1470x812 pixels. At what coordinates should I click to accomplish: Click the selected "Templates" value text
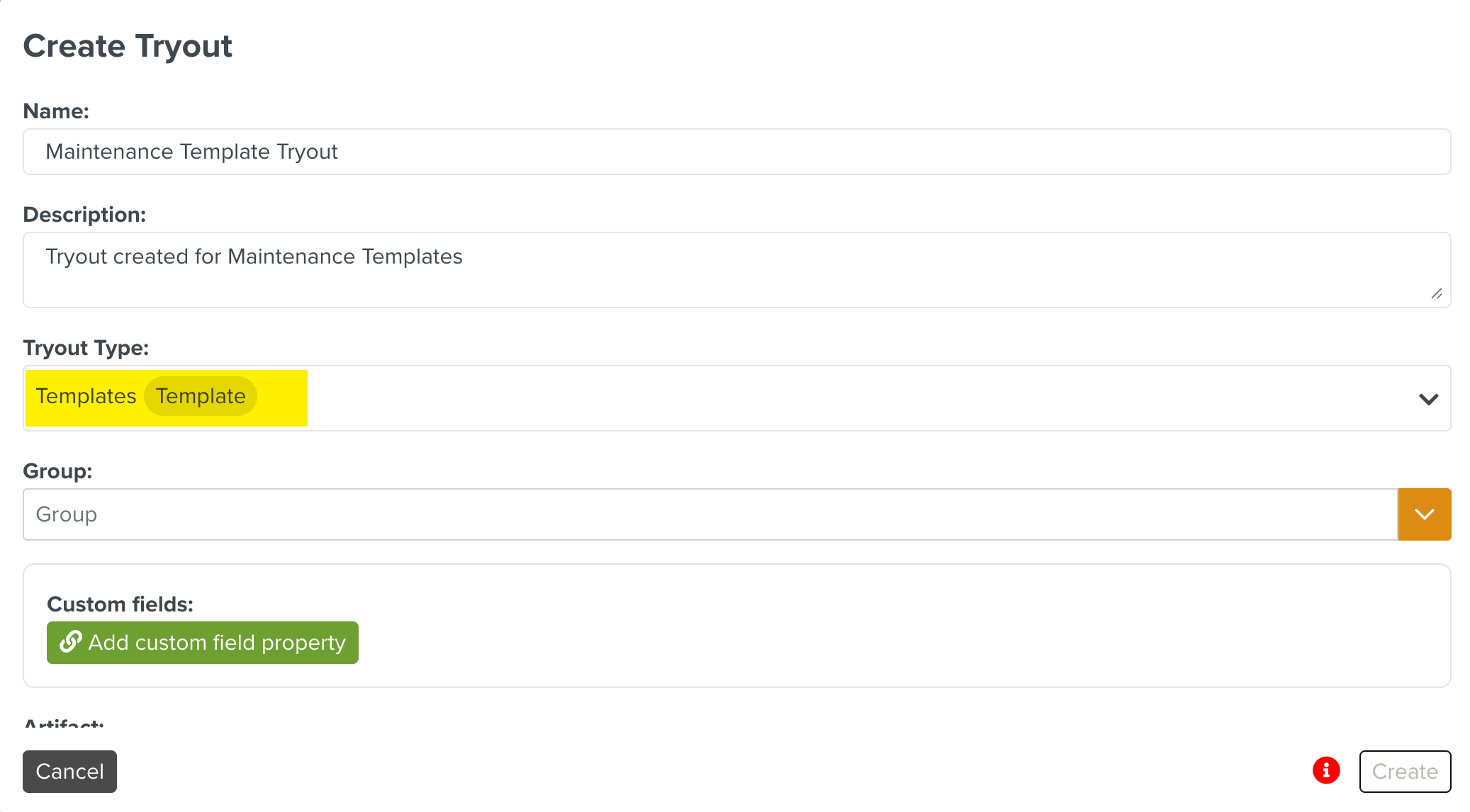click(86, 396)
